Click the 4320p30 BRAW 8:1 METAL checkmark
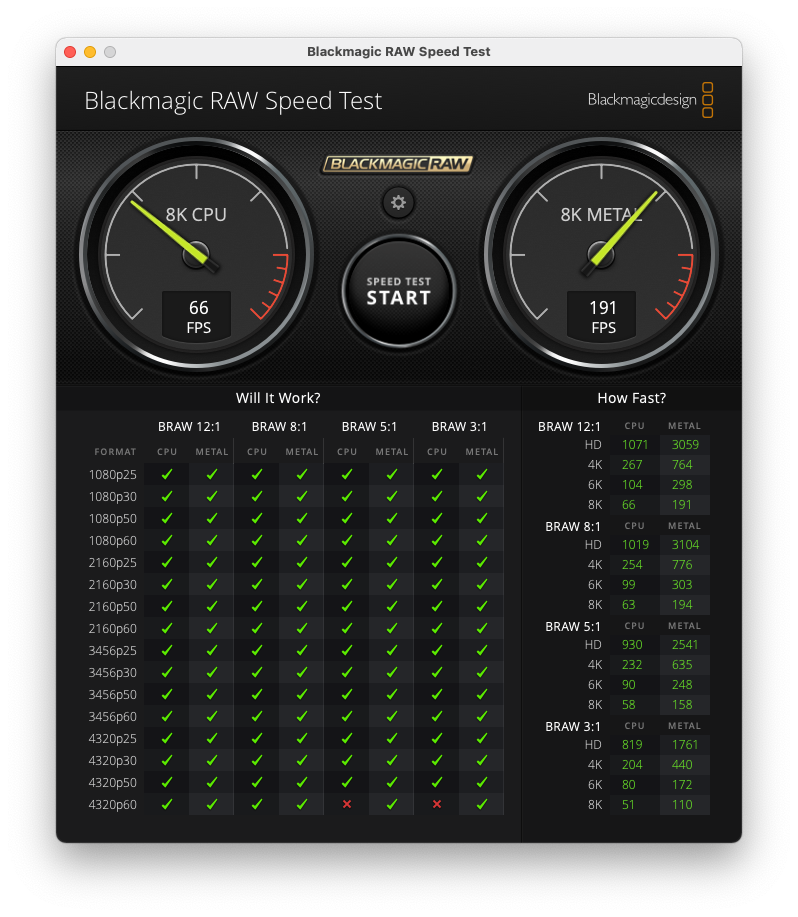Screen dimensions: 798x917 pos(302,760)
